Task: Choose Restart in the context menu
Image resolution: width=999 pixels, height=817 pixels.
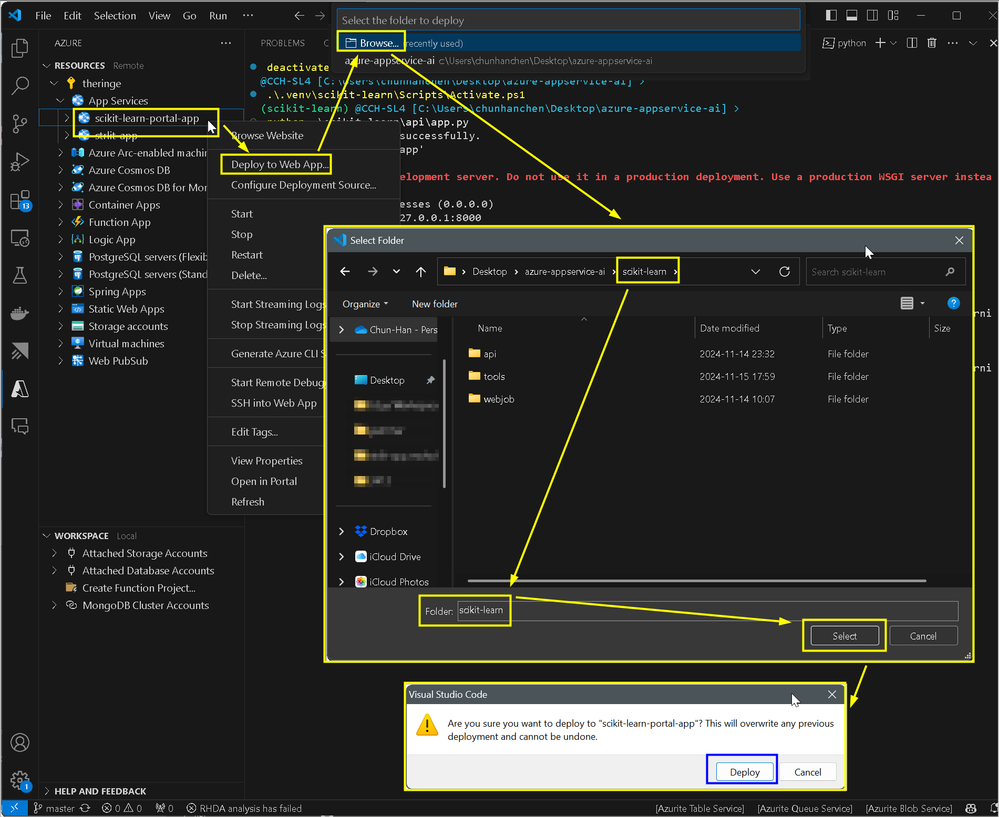Action: tap(247, 255)
